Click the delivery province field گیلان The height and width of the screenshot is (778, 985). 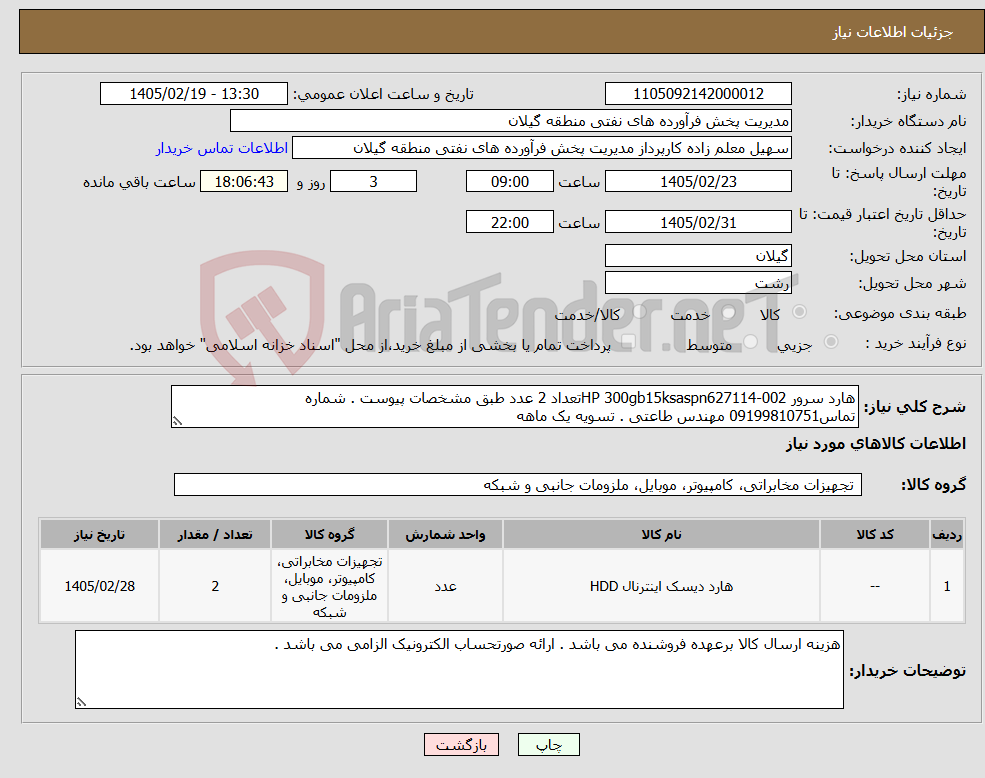(x=698, y=256)
